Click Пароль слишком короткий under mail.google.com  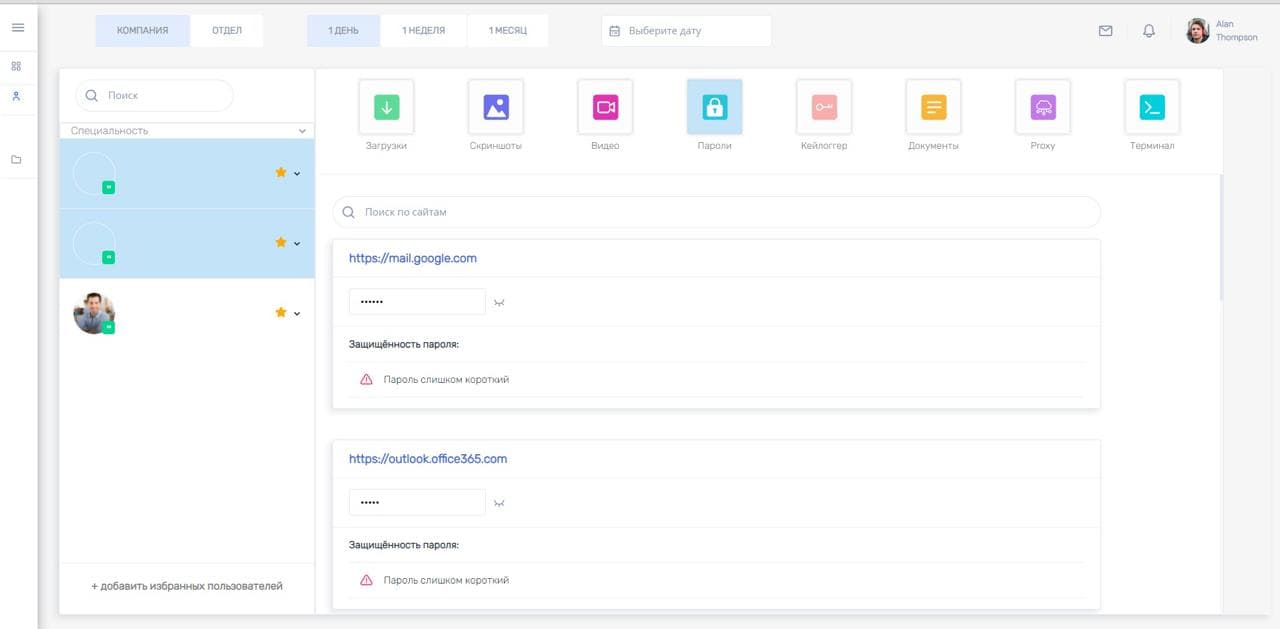(x=446, y=380)
